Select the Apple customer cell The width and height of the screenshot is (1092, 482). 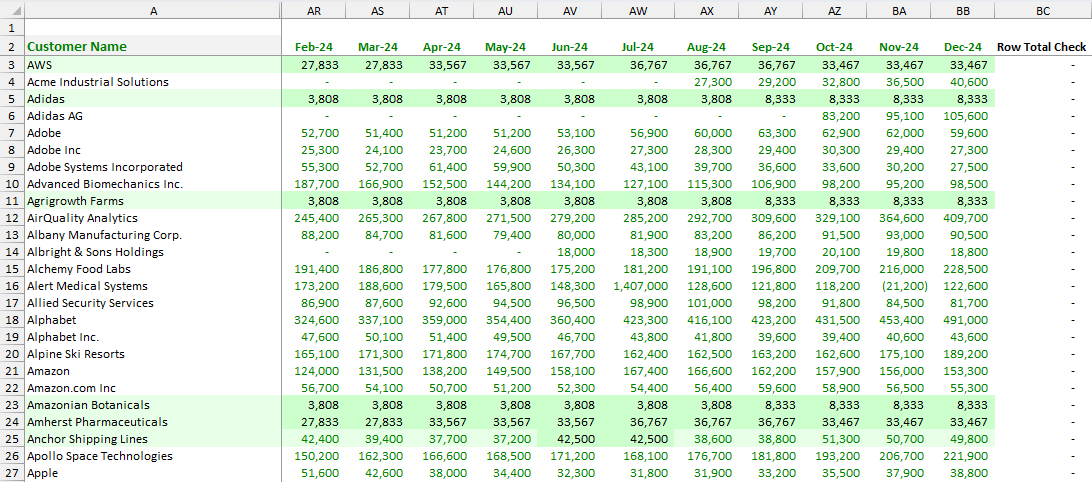point(153,473)
